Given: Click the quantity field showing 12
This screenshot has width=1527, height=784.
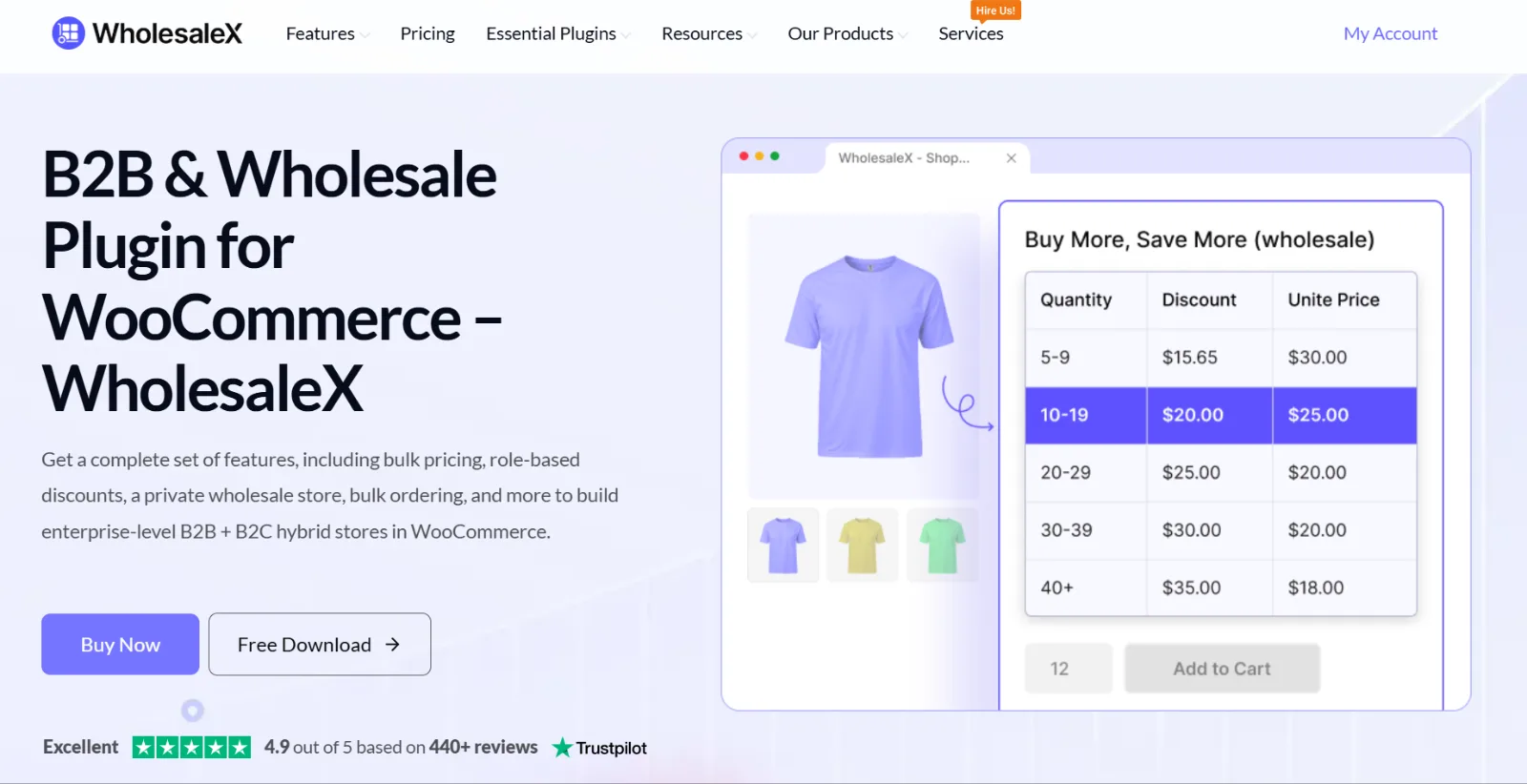Looking at the screenshot, I should coord(1069,669).
